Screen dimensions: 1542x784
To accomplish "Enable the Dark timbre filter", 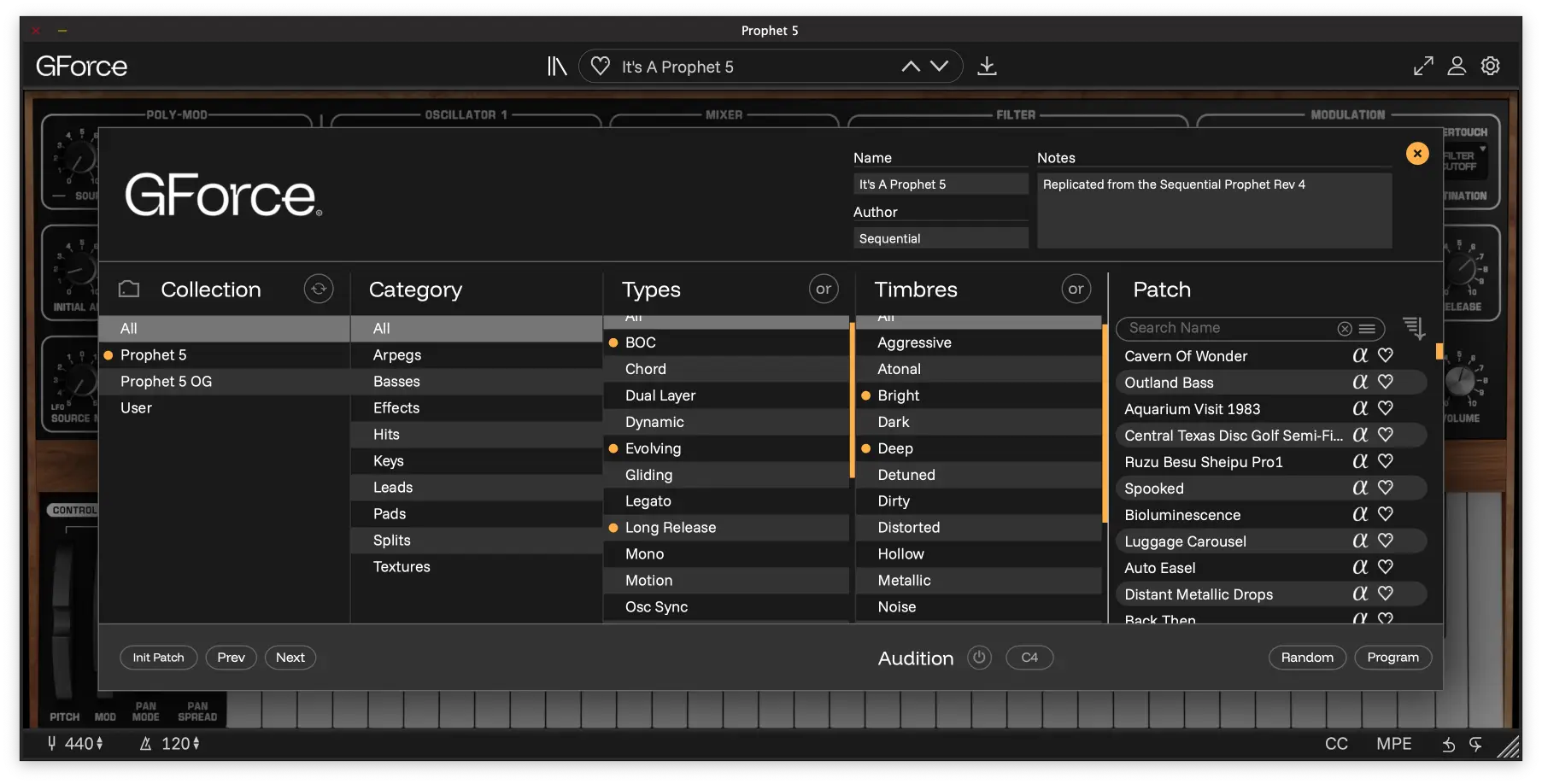I will tap(978, 422).
